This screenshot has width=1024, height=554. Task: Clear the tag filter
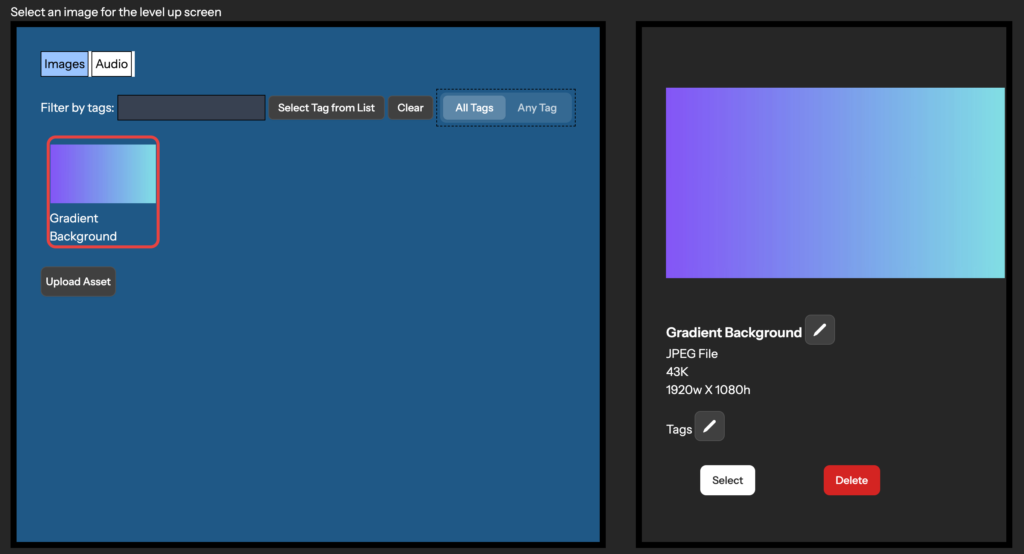click(410, 108)
